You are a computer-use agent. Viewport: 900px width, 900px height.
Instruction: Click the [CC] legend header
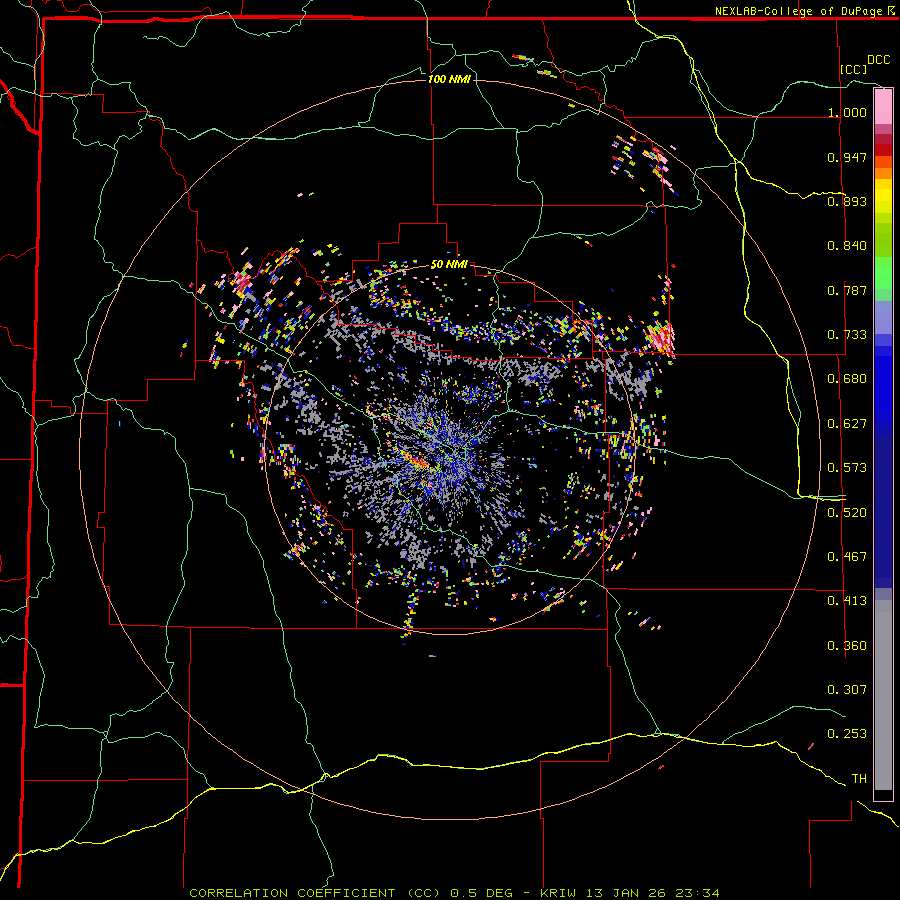pyautogui.click(x=853, y=69)
